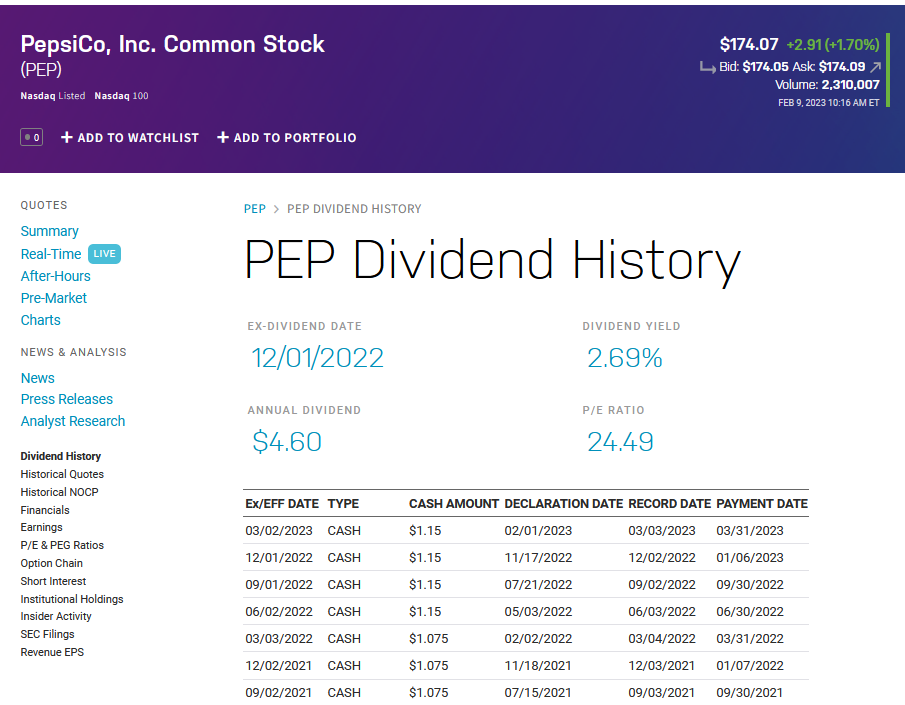This screenshot has width=905, height=705.
Task: Open Press Releases in sidebar
Action: pos(67,399)
